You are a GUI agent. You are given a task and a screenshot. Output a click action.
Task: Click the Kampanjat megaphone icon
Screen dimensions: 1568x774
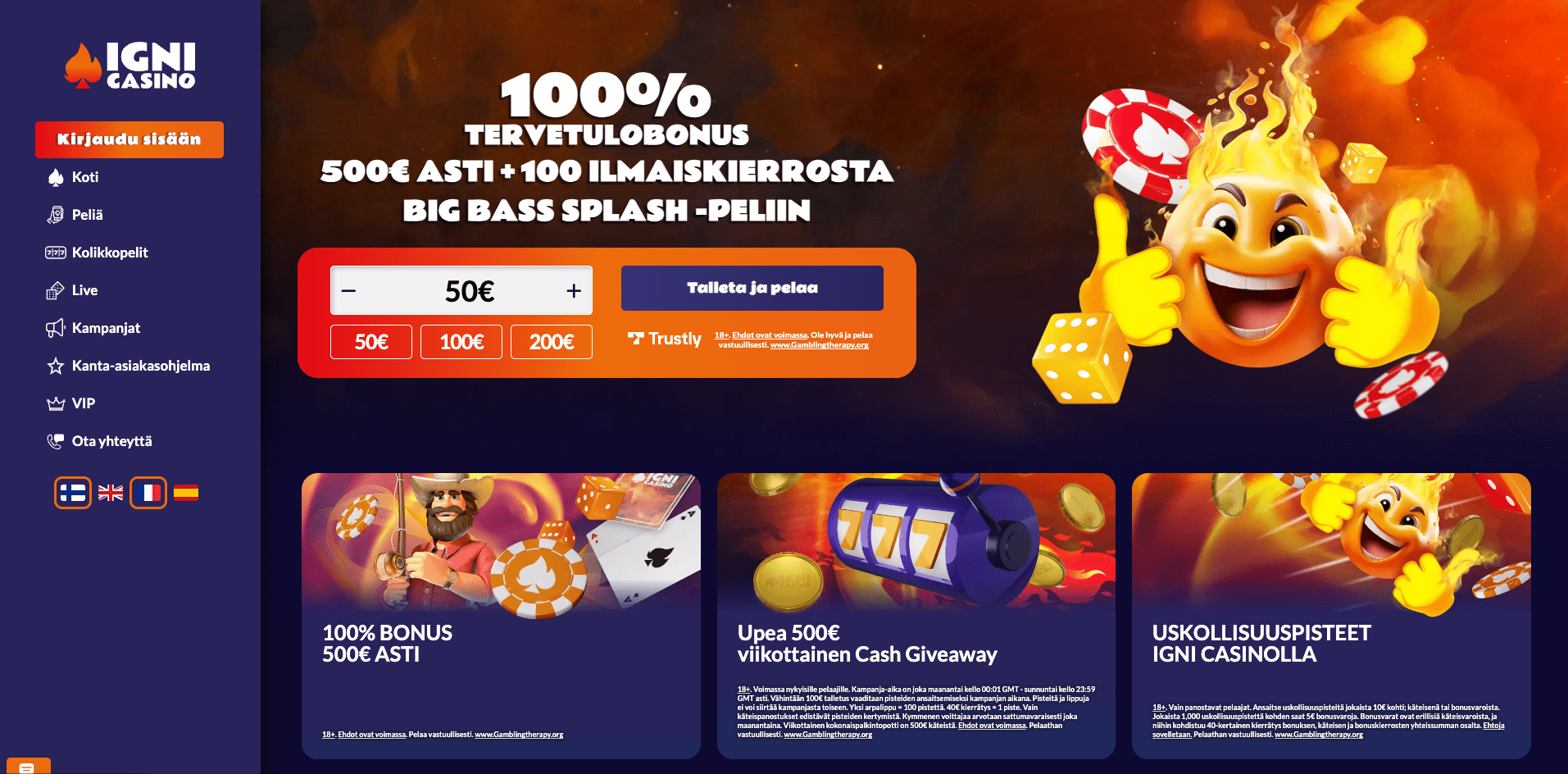tap(56, 328)
